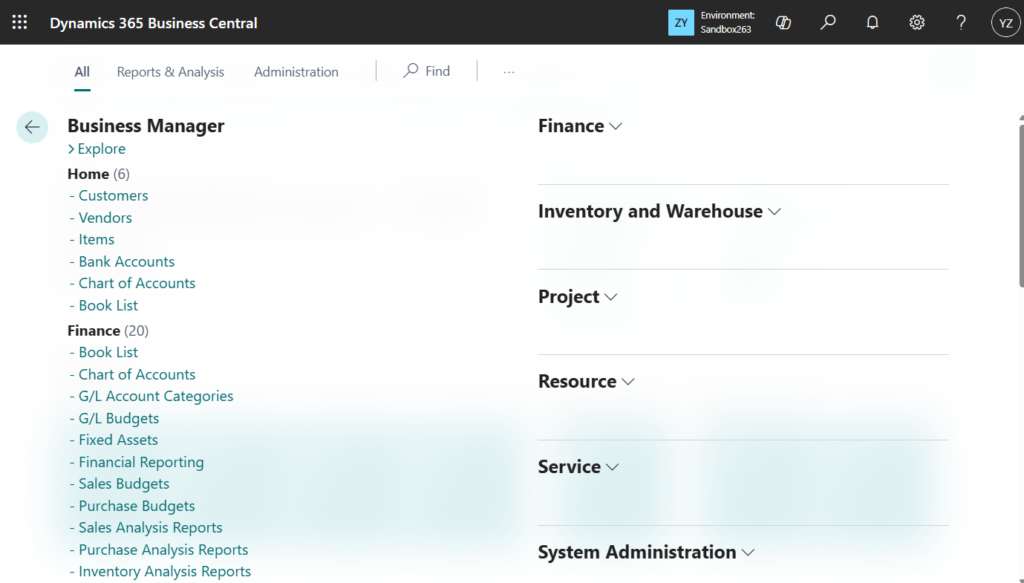The height and width of the screenshot is (583, 1024).
Task: Open the Copilot icon in header
Action: click(x=784, y=22)
